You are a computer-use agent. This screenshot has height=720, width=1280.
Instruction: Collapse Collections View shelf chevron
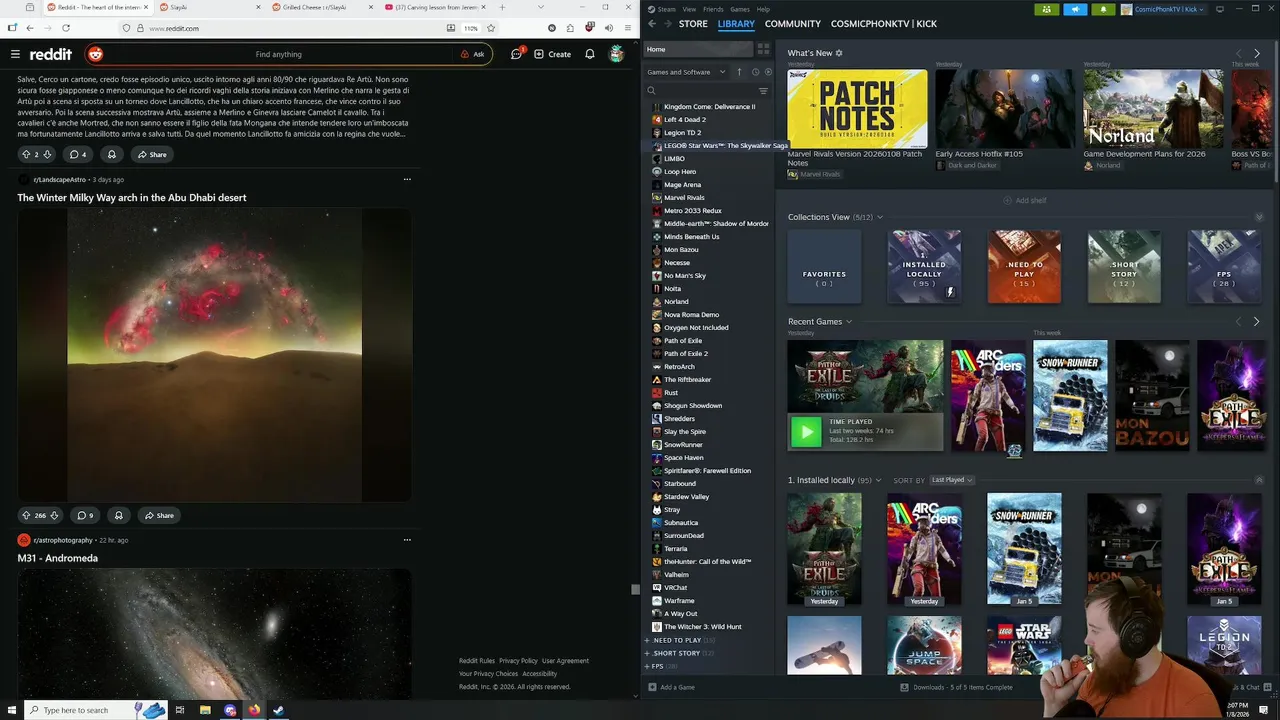pos(1259,217)
